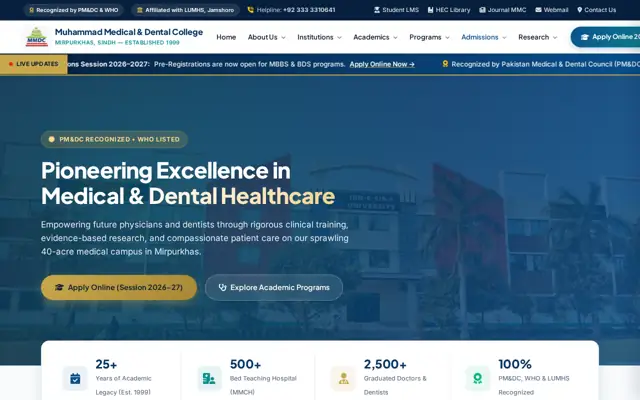The width and height of the screenshot is (640, 400).
Task: Open the Academics menu
Action: pyautogui.click(x=375, y=37)
